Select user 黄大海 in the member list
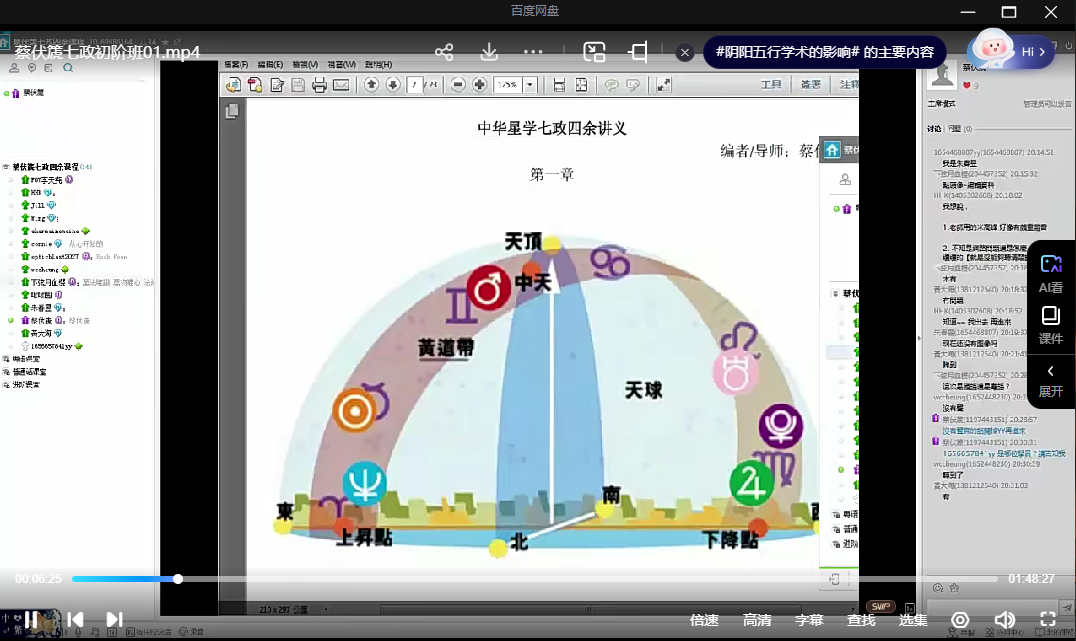This screenshot has height=641, width=1076. (41, 333)
